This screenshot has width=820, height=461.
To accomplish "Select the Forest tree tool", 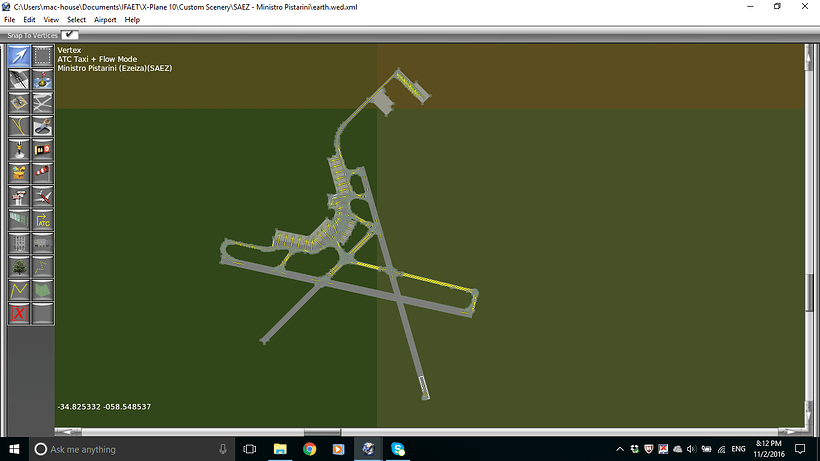I will pos(19,267).
